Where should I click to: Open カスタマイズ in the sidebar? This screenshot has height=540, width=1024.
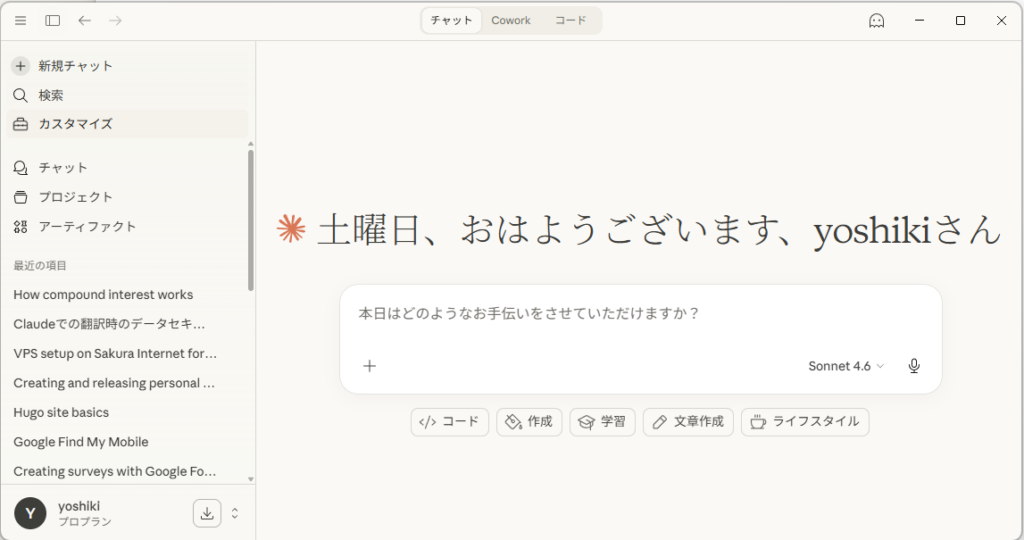point(75,124)
